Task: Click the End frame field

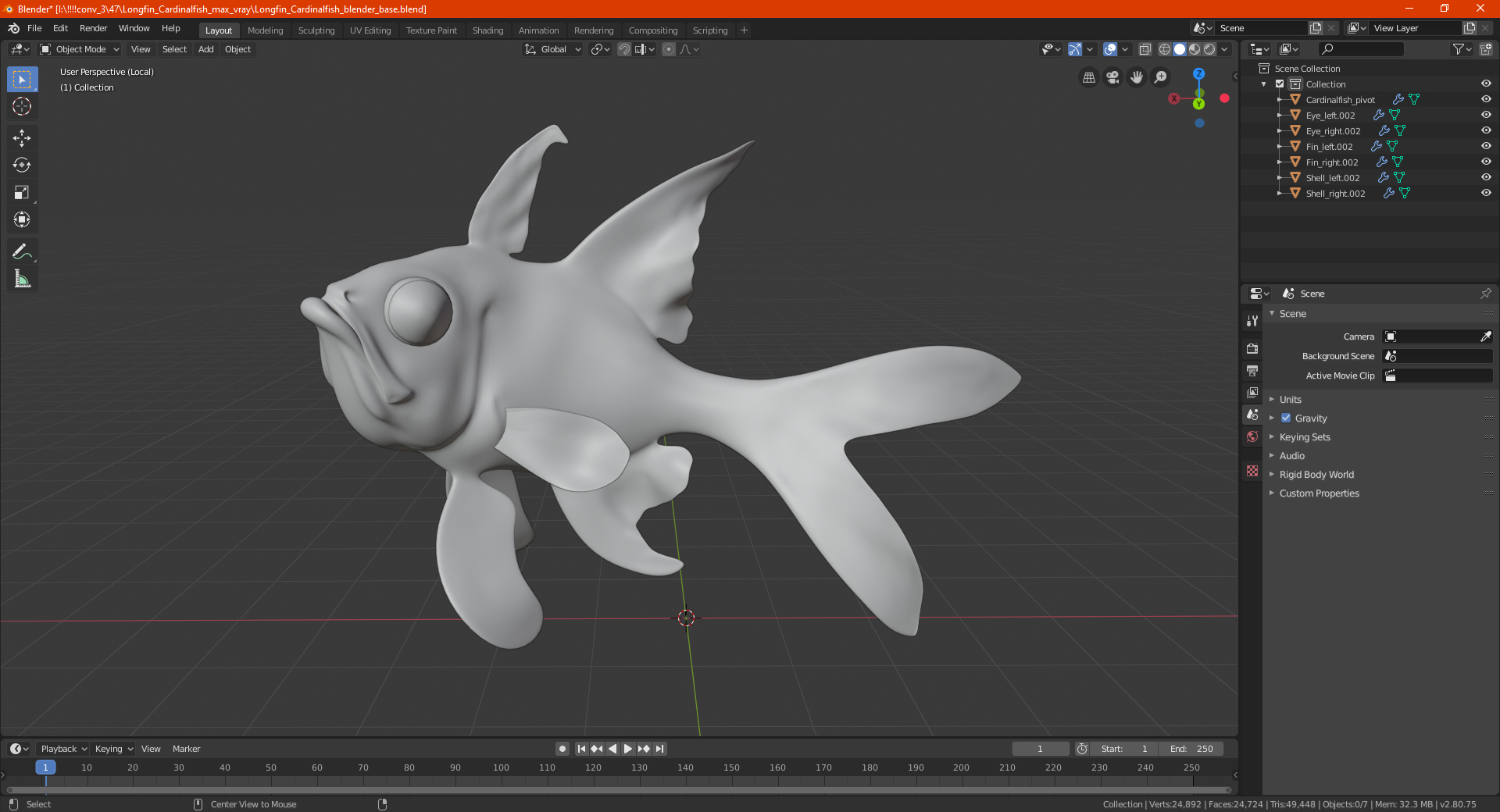Action: pyautogui.click(x=1191, y=749)
